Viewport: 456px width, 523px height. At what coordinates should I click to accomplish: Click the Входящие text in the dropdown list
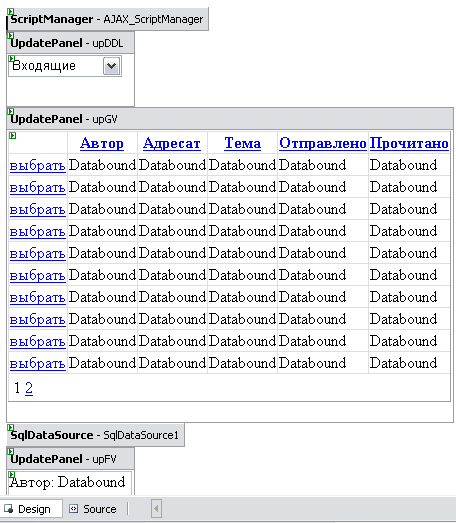click(44, 66)
